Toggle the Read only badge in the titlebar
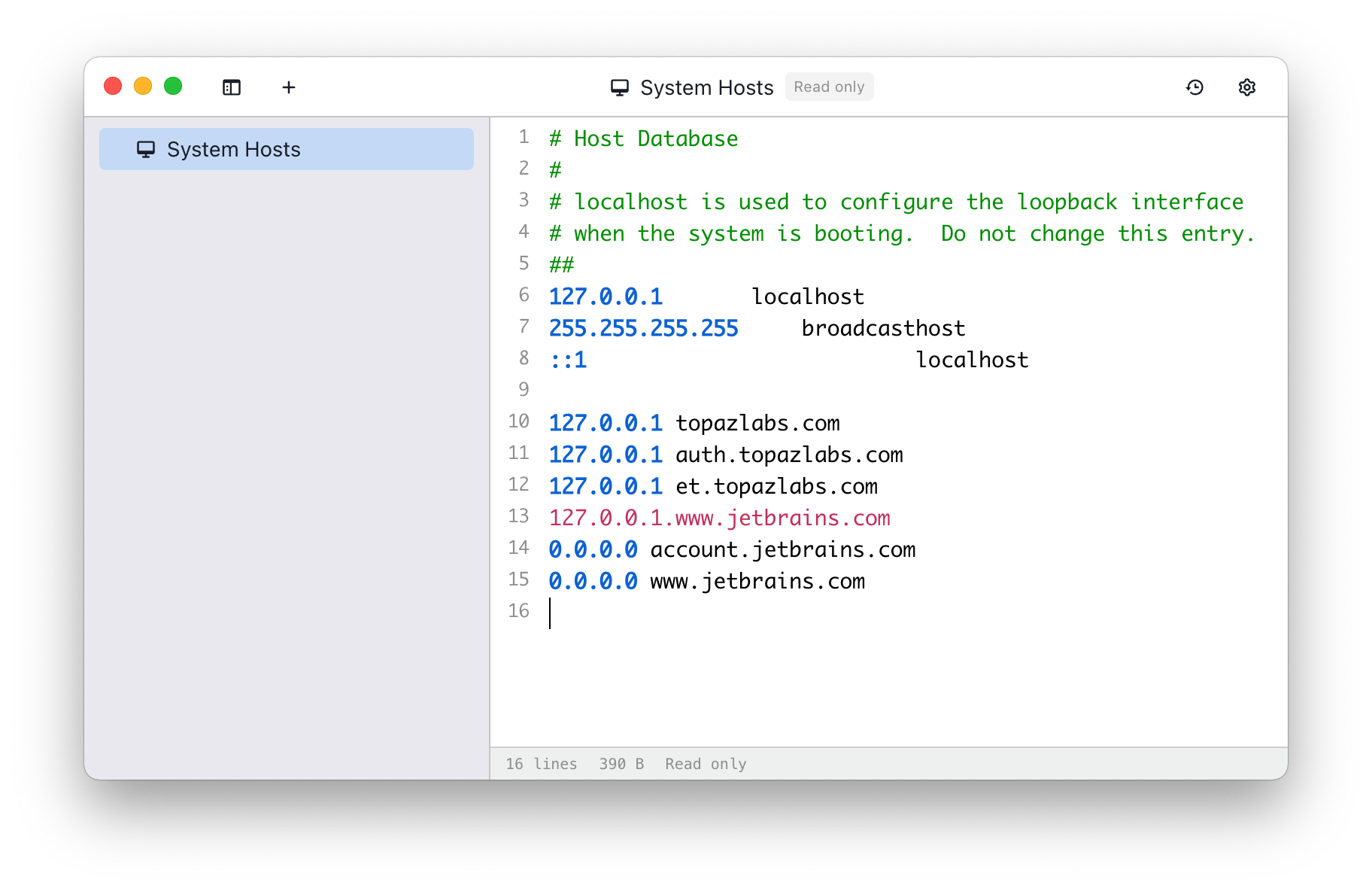 [829, 87]
